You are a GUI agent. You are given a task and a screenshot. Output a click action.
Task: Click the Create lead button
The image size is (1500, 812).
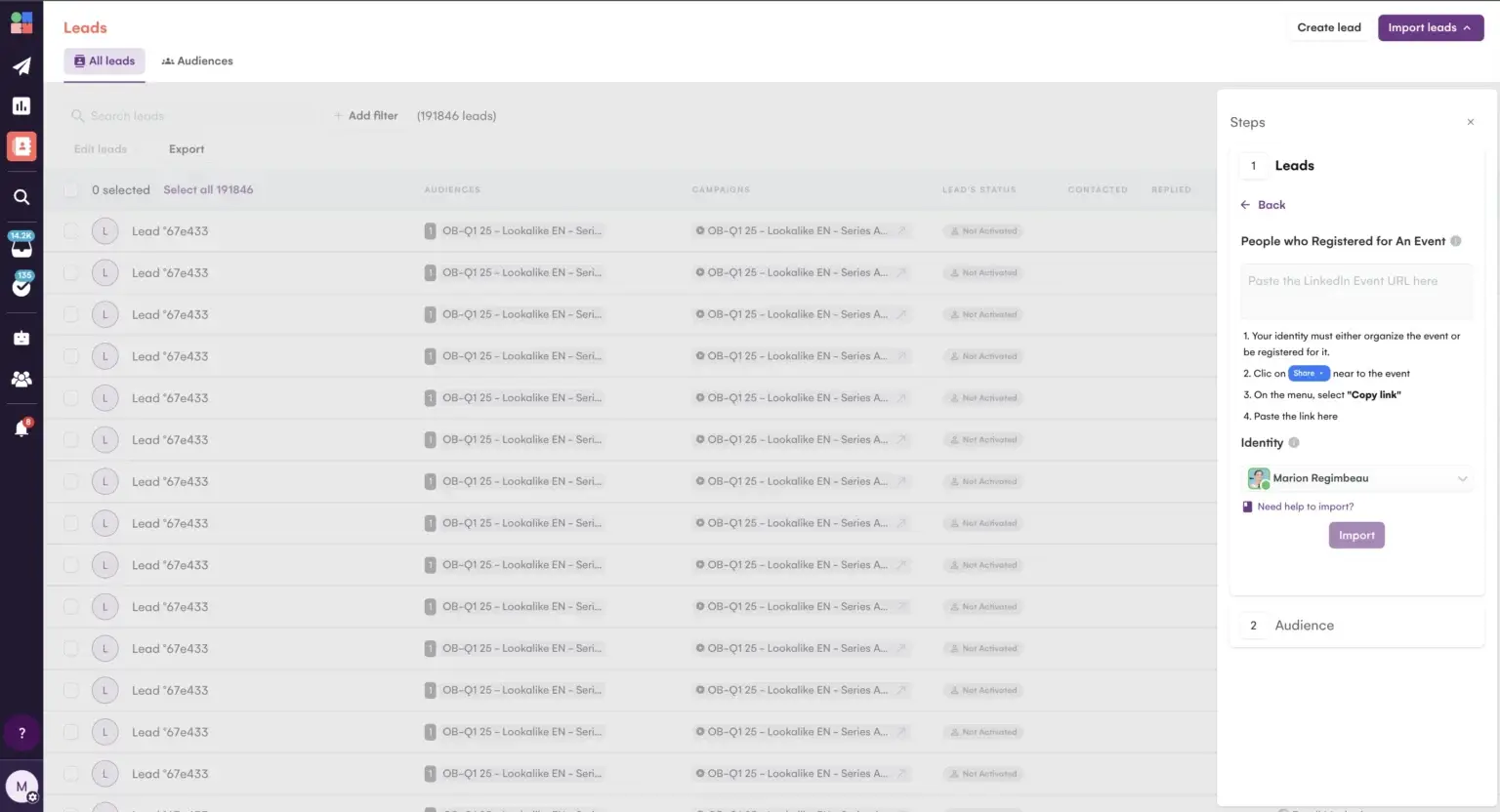[1328, 27]
